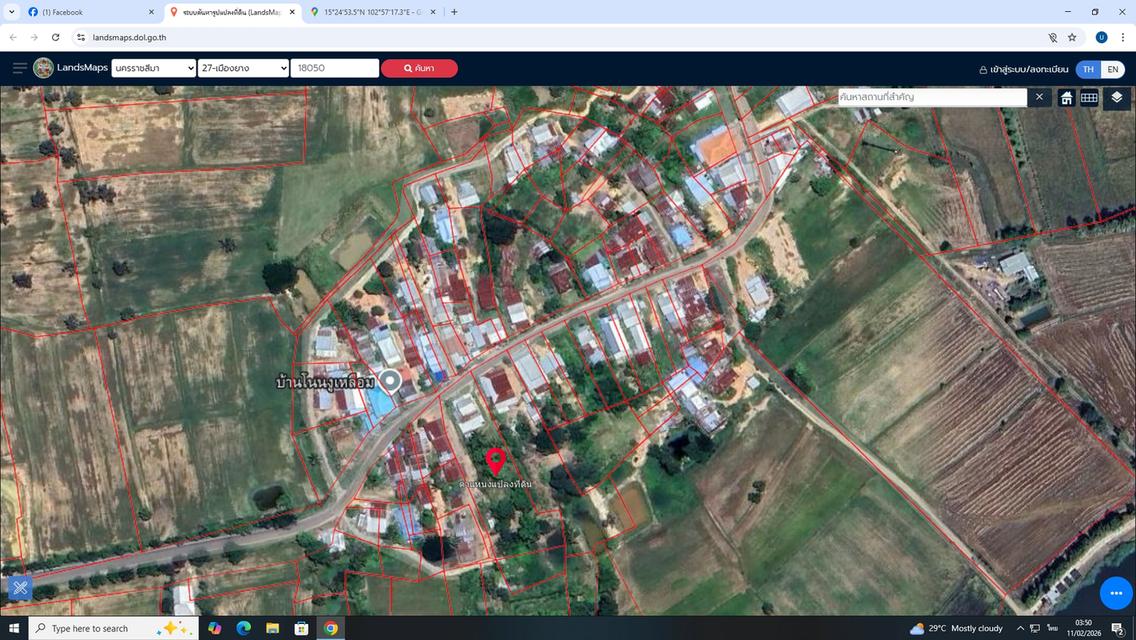Open the เข้าสู่ระบบ/ลงทะเบียน login link
Viewport: 1136px width, 640px height.
[1030, 69]
